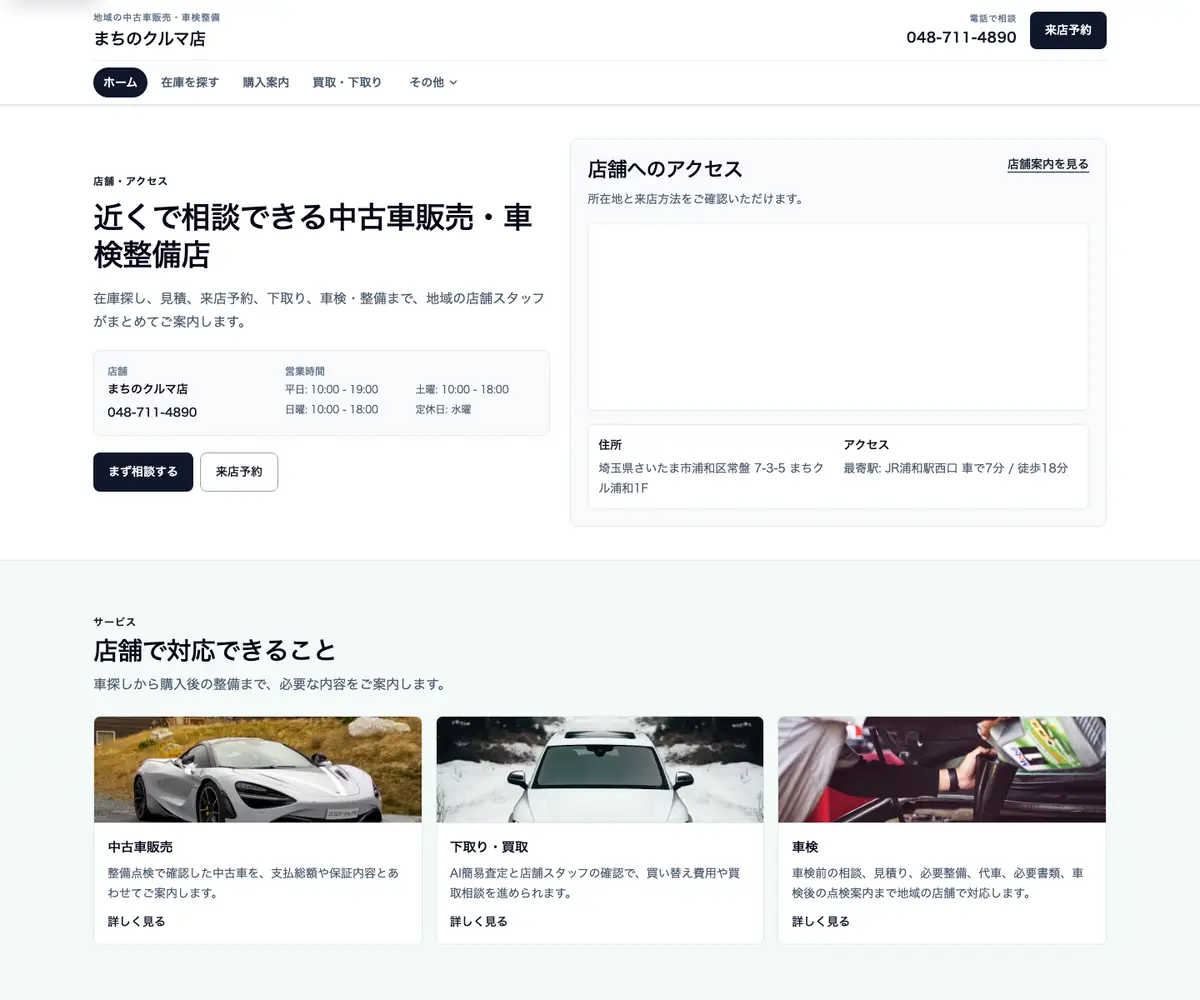Click the まちのクルマ店 site logo title

(149, 39)
